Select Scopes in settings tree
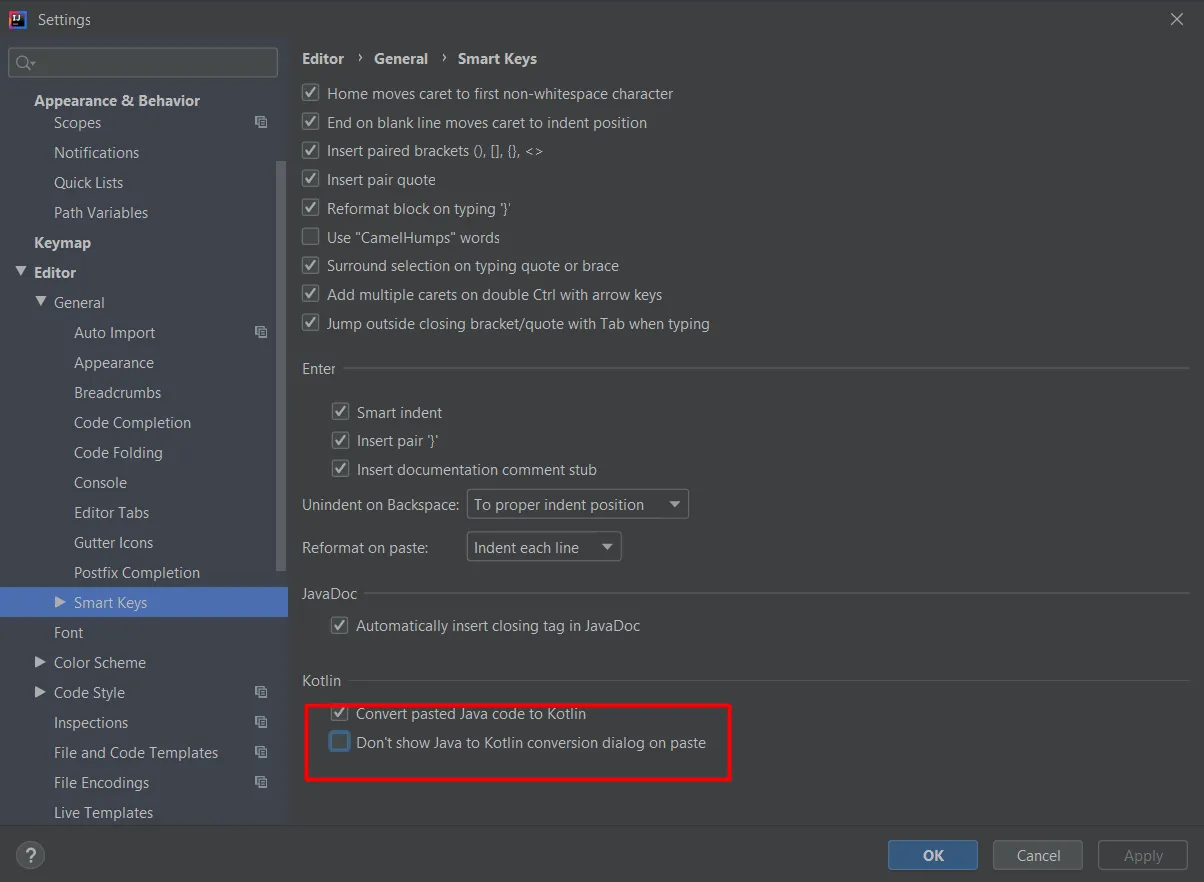 77,123
